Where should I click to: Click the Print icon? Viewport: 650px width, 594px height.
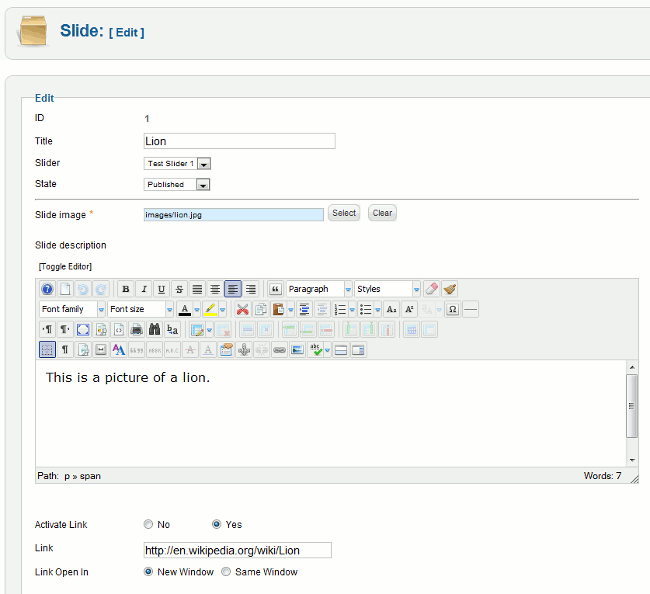coord(136,330)
